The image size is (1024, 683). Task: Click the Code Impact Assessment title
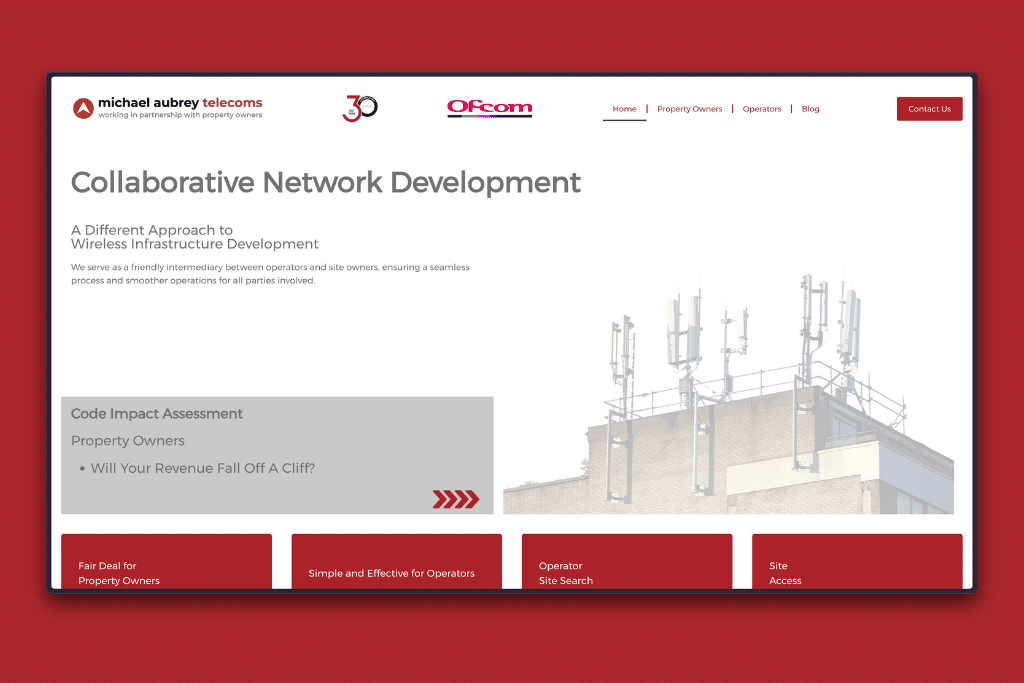pyautogui.click(x=157, y=414)
